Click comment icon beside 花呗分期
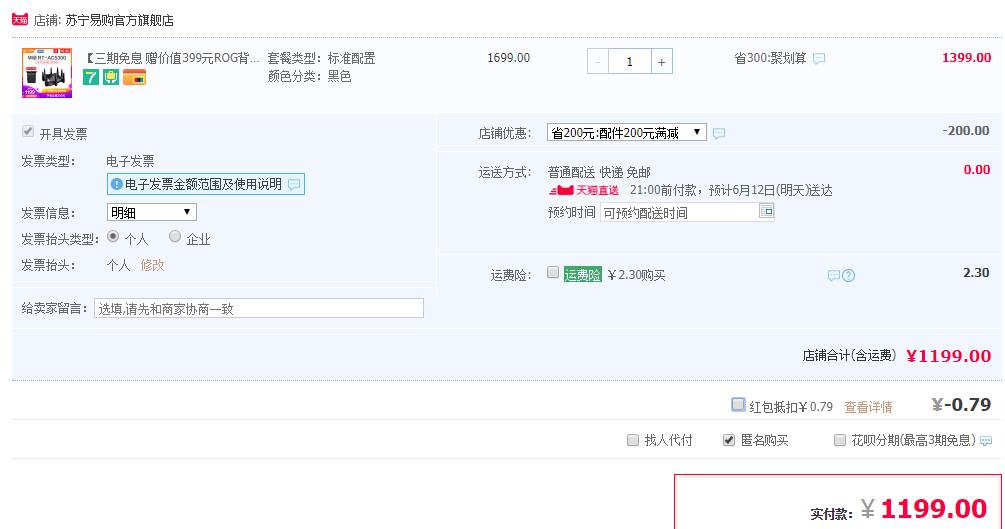Screen dimensions: 1005x529 pos(986,441)
